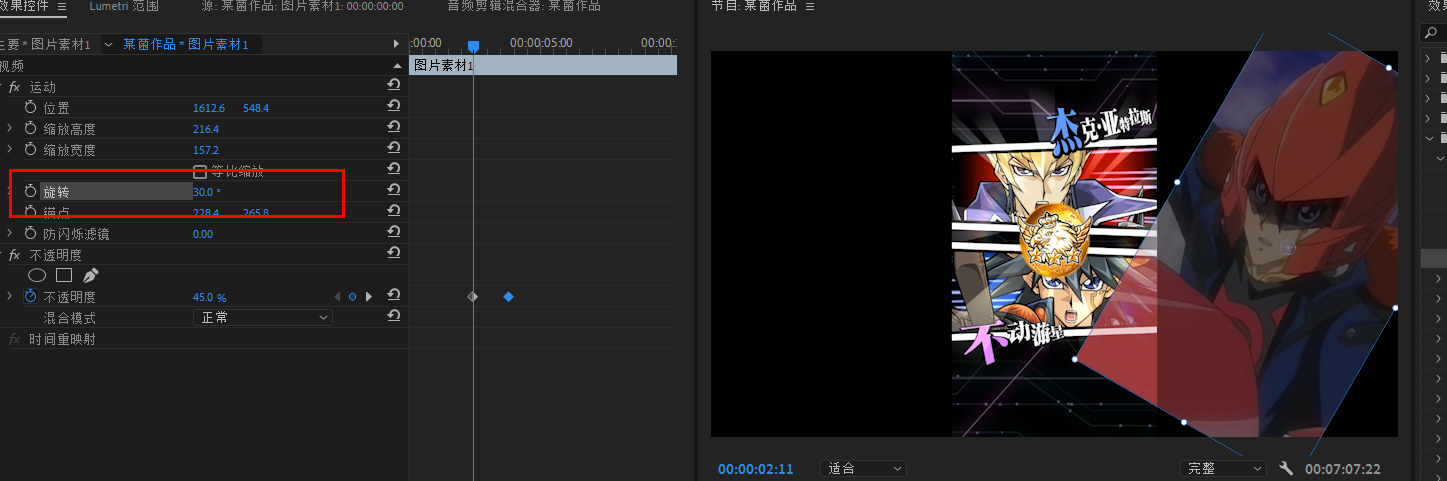Toggle animation stopwatch for 防闪烁滤镜
Image resolution: width=1447 pixels, height=481 pixels.
click(30, 233)
